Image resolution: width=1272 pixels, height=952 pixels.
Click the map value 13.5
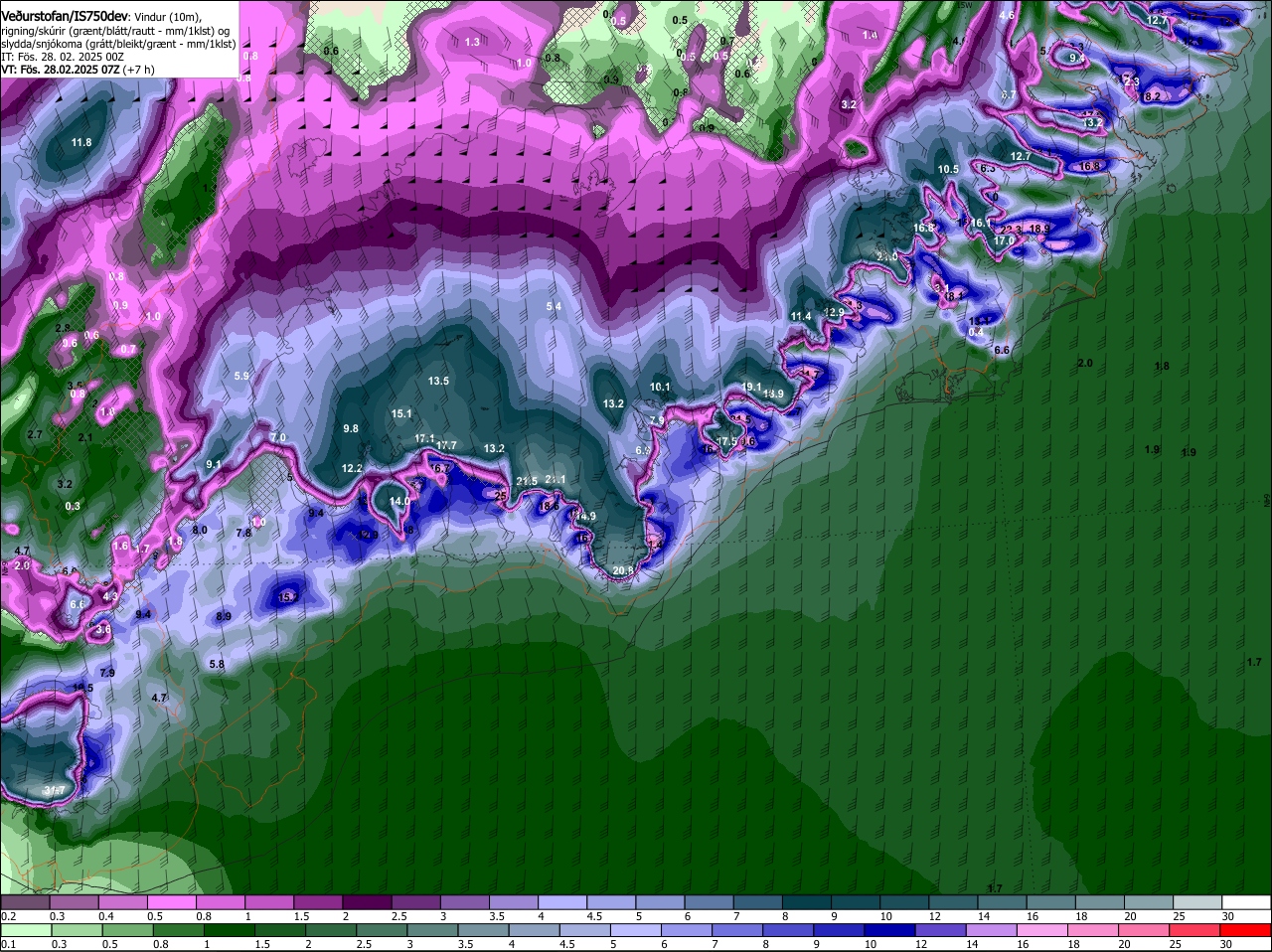click(438, 381)
